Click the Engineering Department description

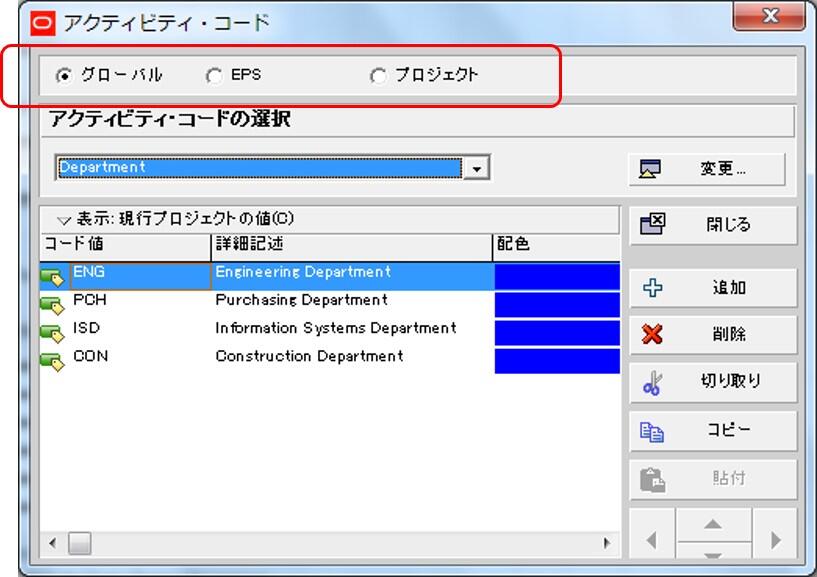(303, 272)
